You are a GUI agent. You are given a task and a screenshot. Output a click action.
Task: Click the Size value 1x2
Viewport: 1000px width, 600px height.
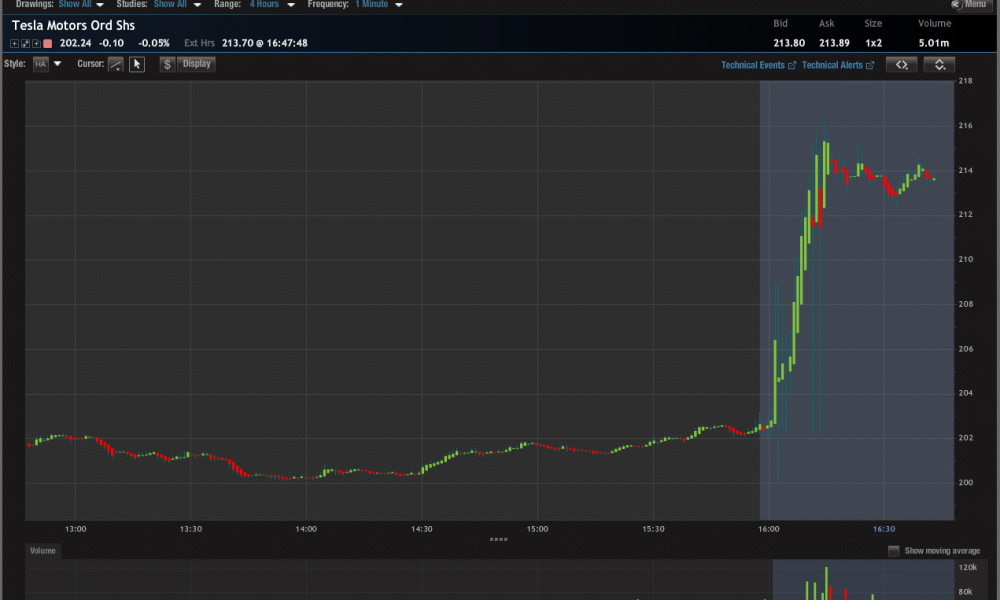(873, 43)
